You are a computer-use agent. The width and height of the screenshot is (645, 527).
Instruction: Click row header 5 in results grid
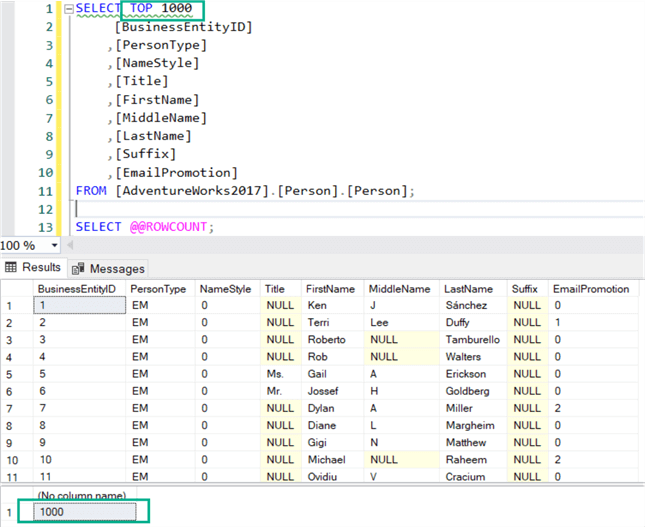(x=17, y=374)
